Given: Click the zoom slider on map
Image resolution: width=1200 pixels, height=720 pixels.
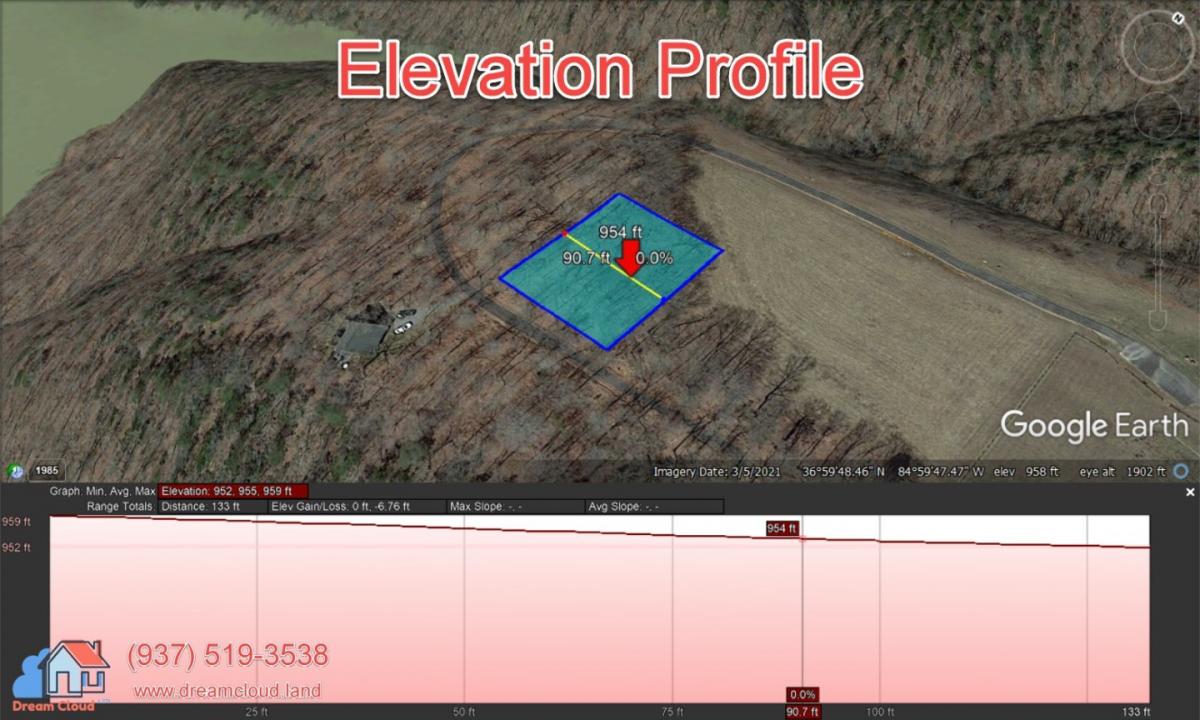Looking at the screenshot, I should [x=1158, y=260].
